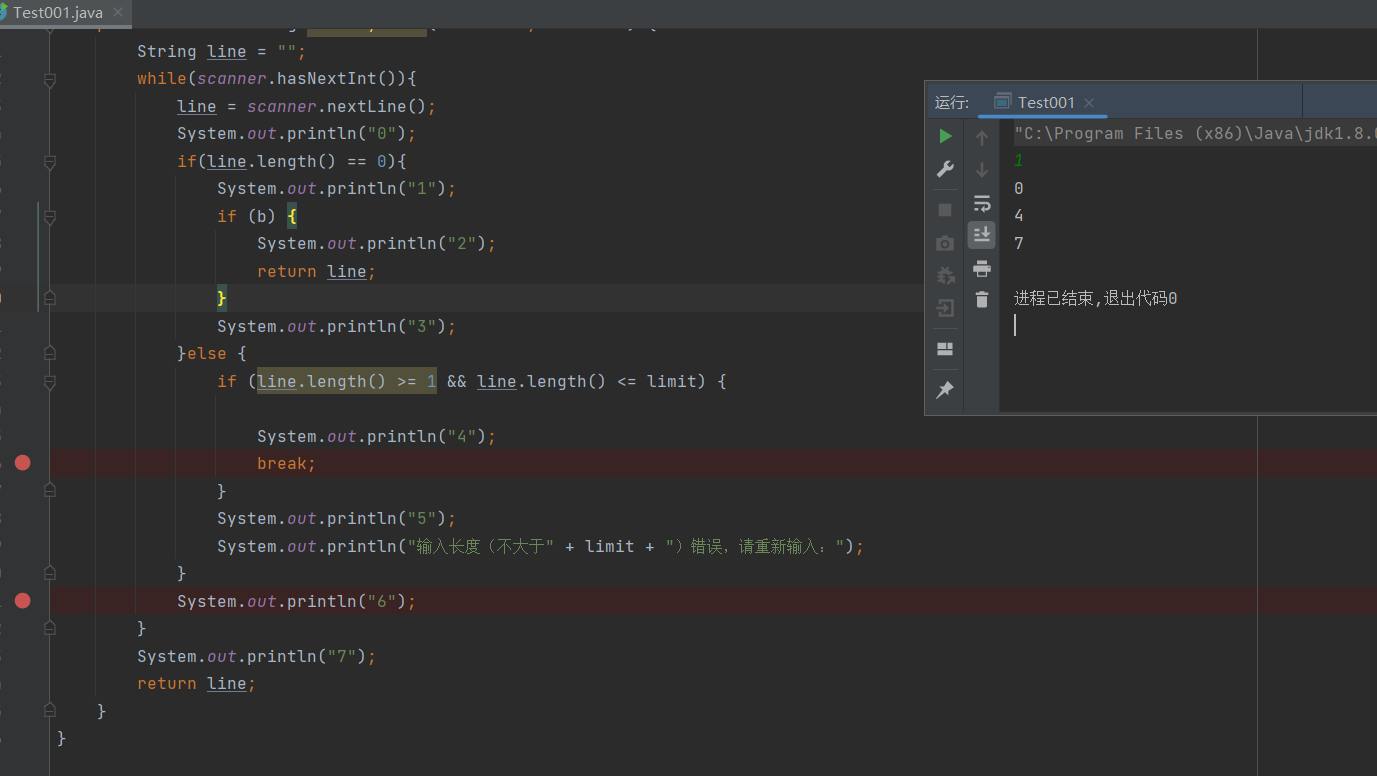Toggle soft-wrap in the console

point(982,203)
